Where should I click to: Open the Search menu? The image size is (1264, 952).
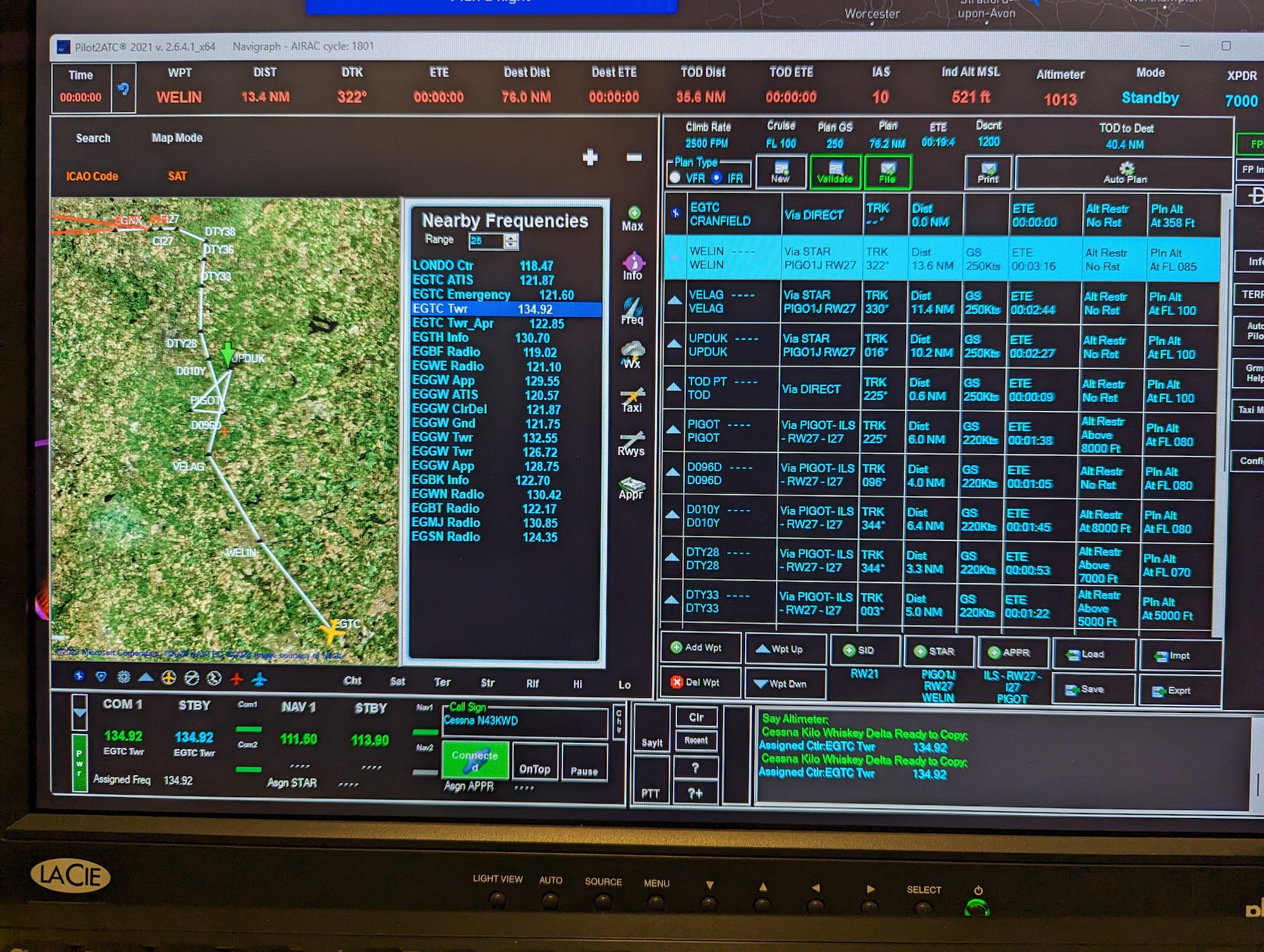(93, 138)
